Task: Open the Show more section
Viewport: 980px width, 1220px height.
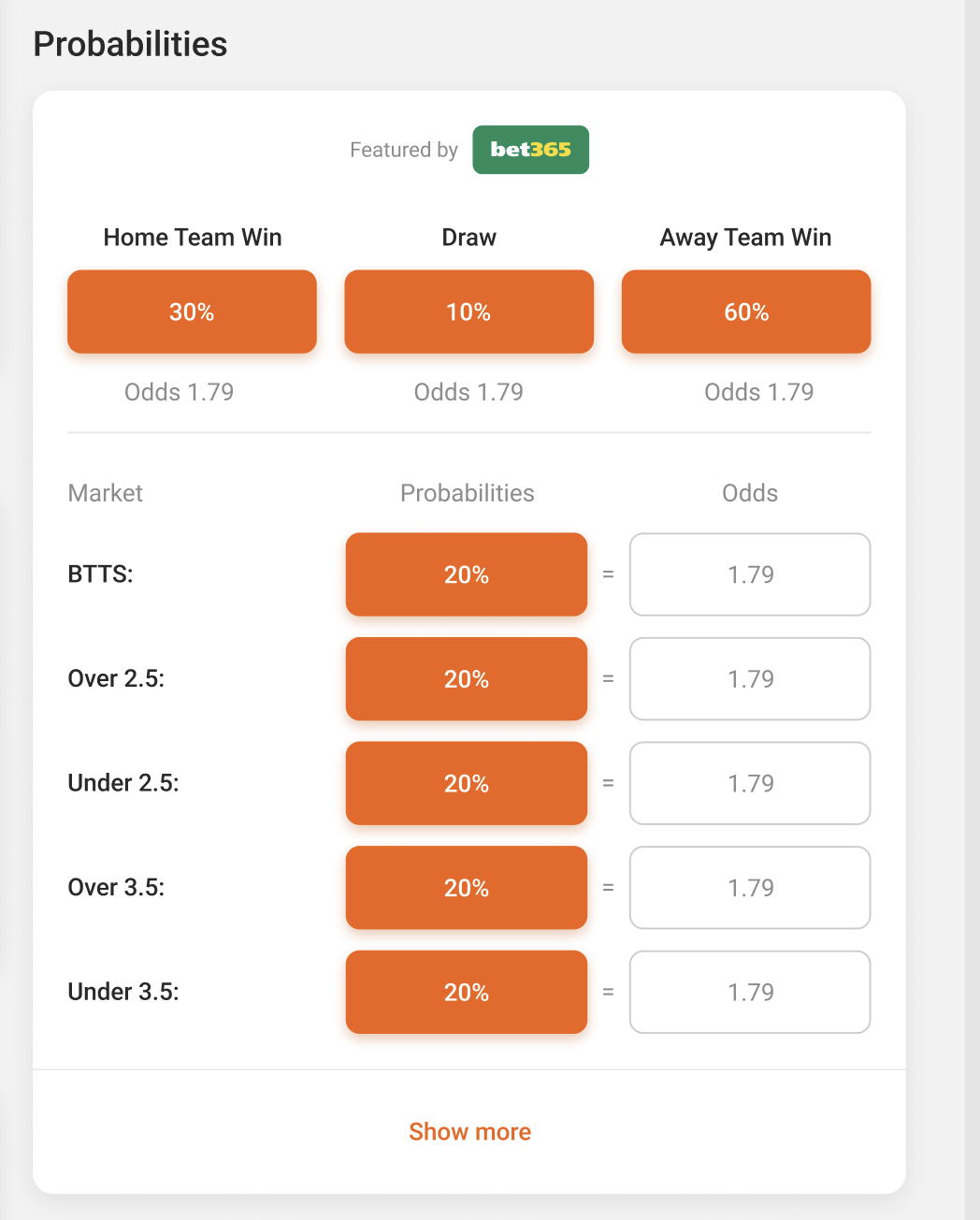Action: (469, 1131)
